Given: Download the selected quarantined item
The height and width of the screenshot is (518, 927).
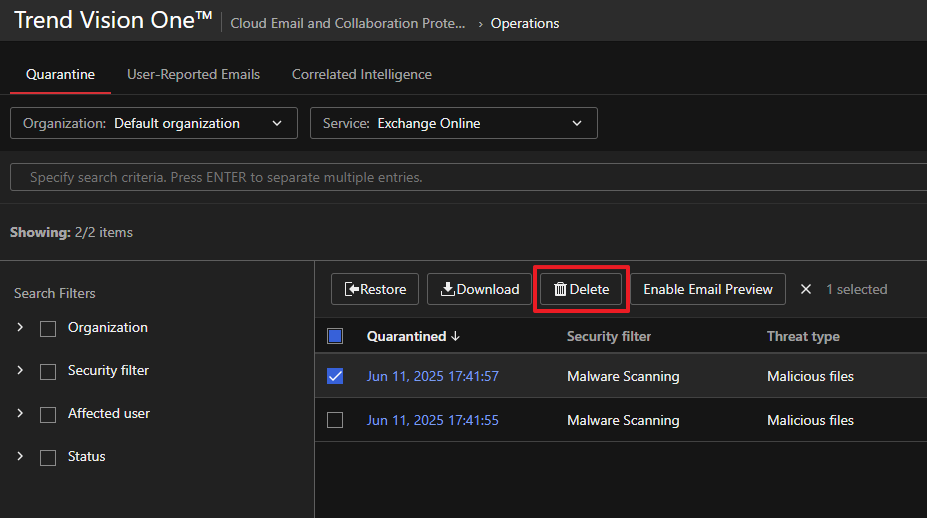Looking at the screenshot, I should 479,289.
